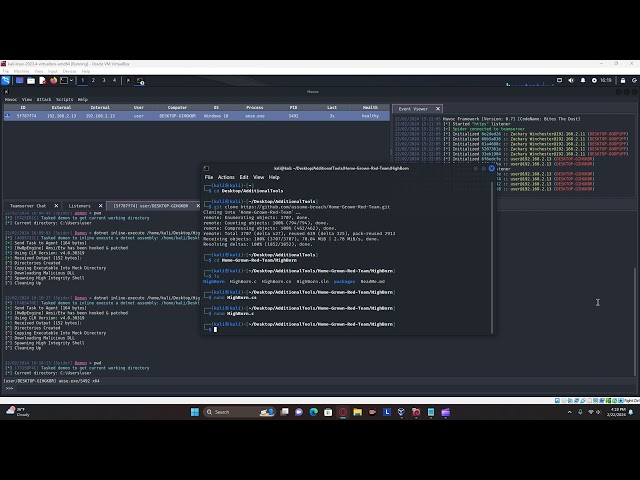
Task: Click the lock screen icon in the Kali panel
Action: (623, 80)
